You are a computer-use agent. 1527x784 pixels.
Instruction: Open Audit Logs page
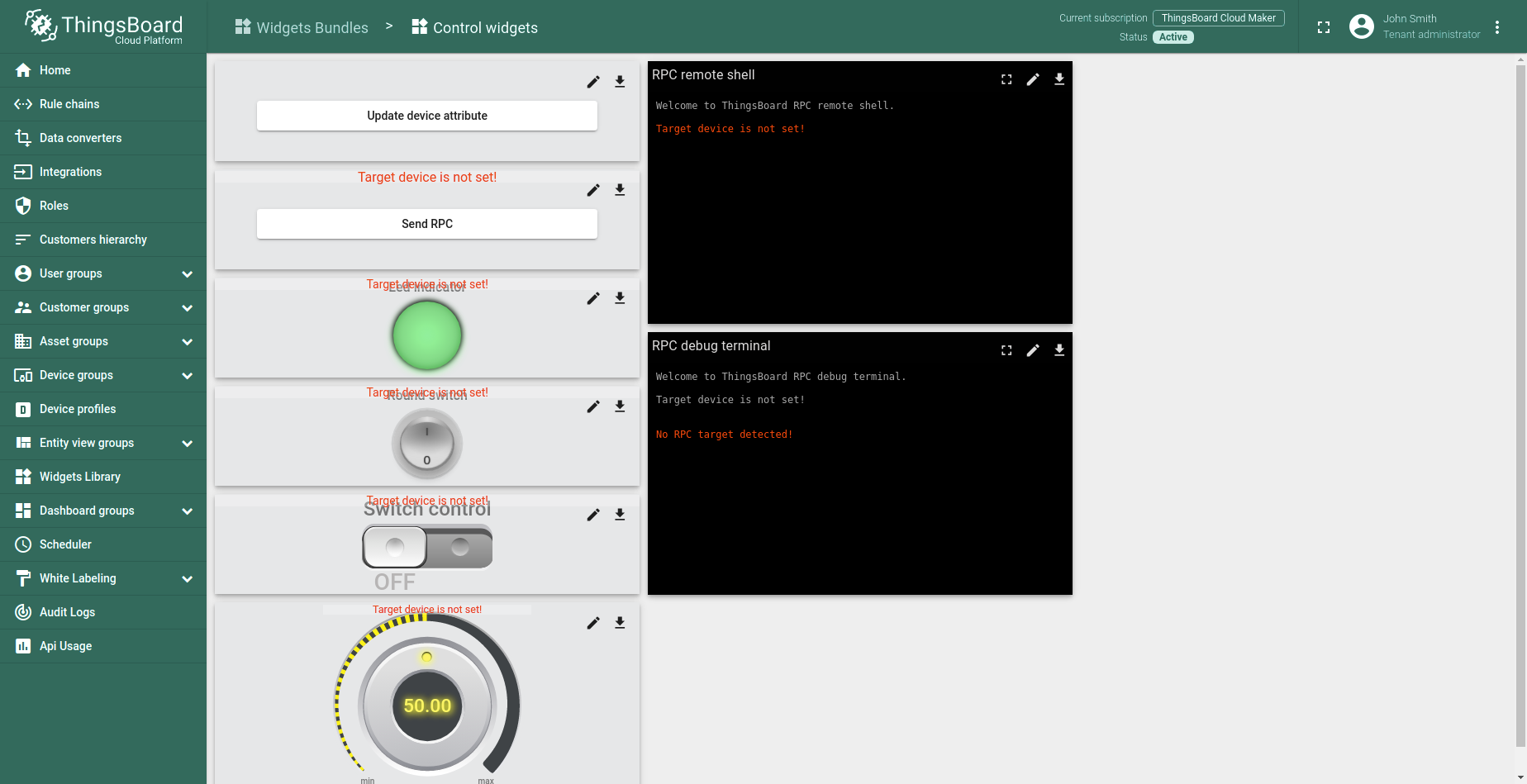click(x=103, y=612)
